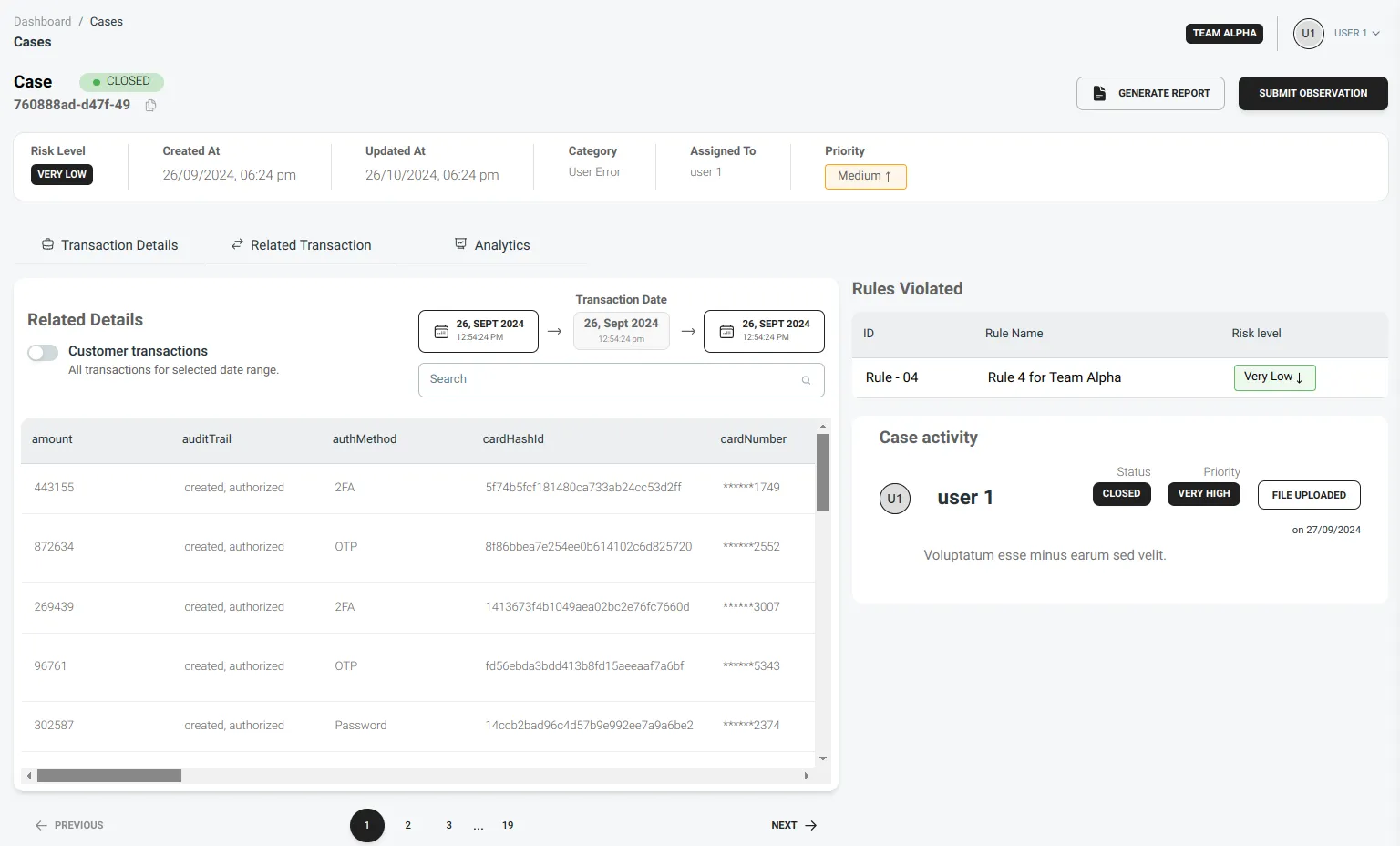The image size is (1400, 846).
Task: Click the FILE UPLOADED button
Action: [x=1309, y=495]
